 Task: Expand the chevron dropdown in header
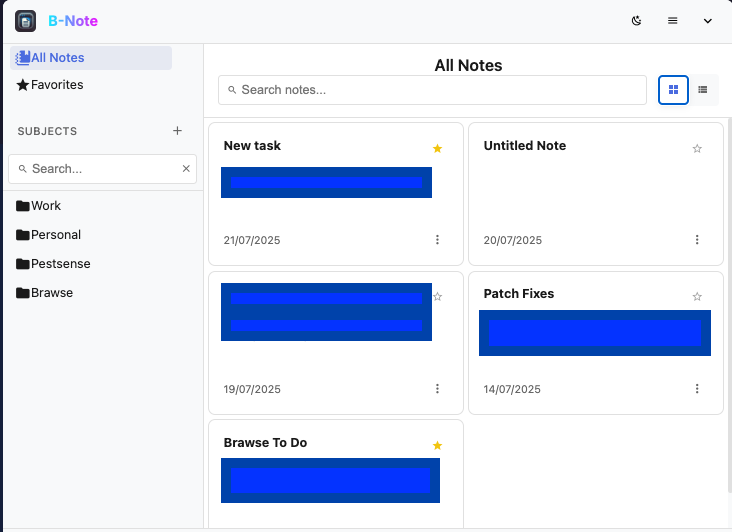pyautogui.click(x=709, y=21)
